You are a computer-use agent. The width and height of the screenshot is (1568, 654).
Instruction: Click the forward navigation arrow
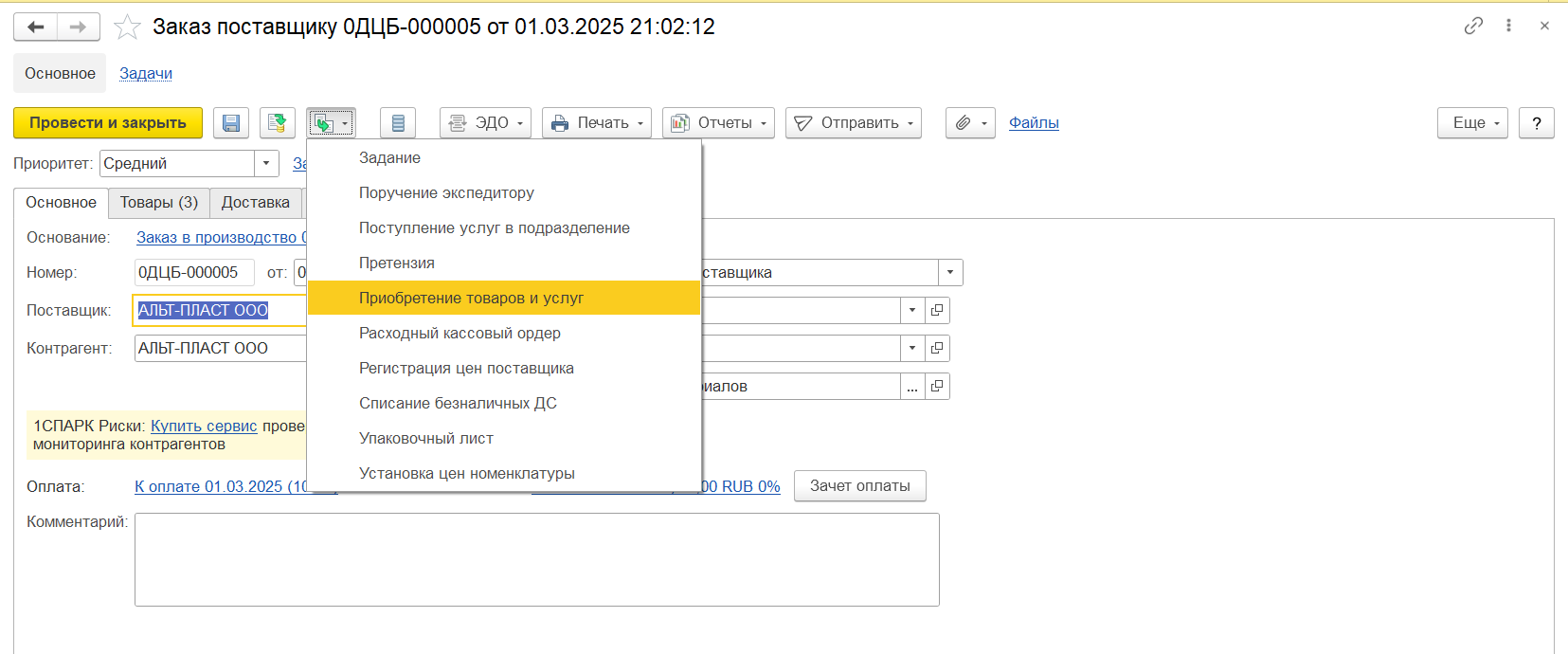pyautogui.click(x=79, y=27)
